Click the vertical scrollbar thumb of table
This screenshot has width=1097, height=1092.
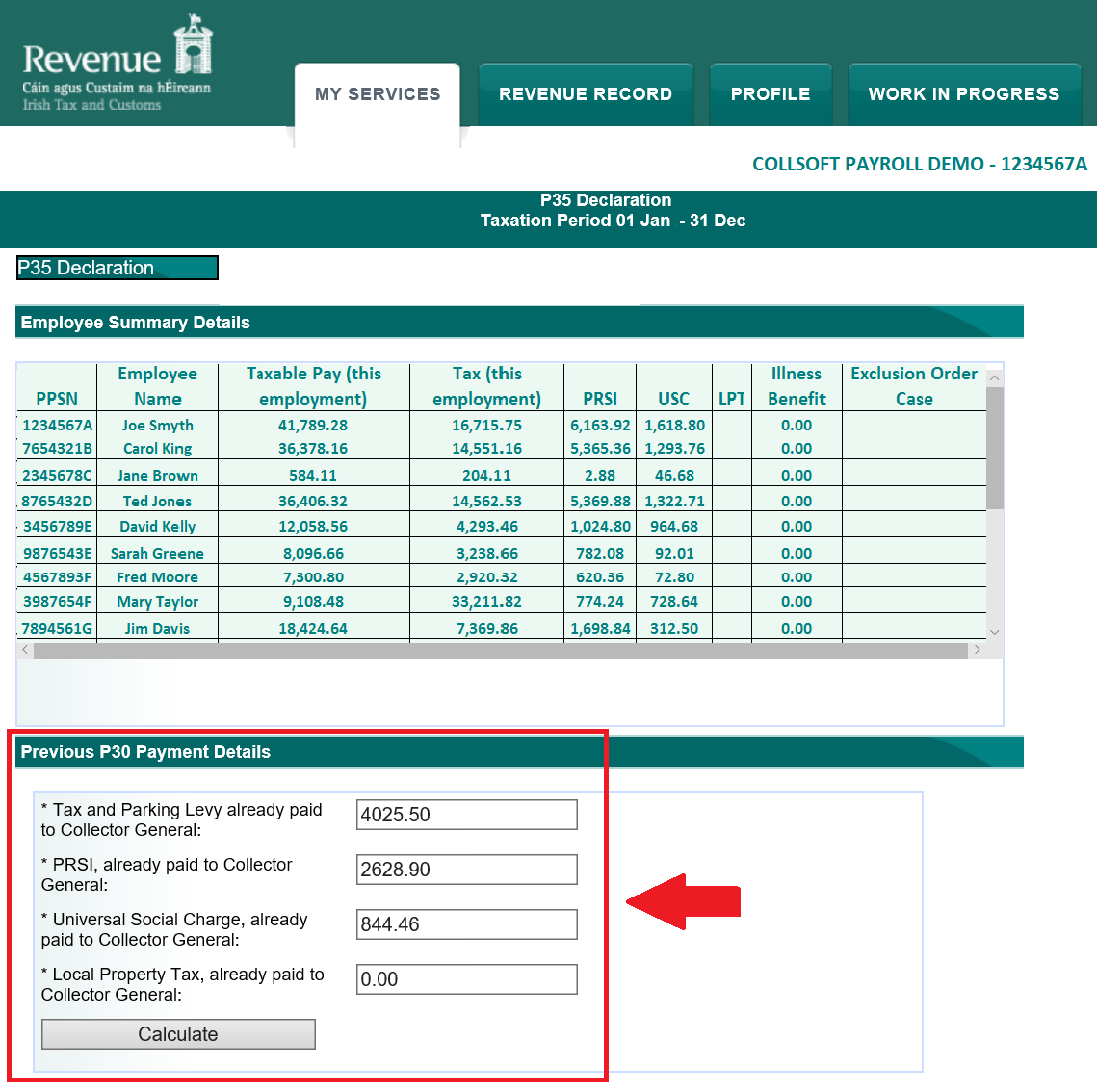coord(995,448)
